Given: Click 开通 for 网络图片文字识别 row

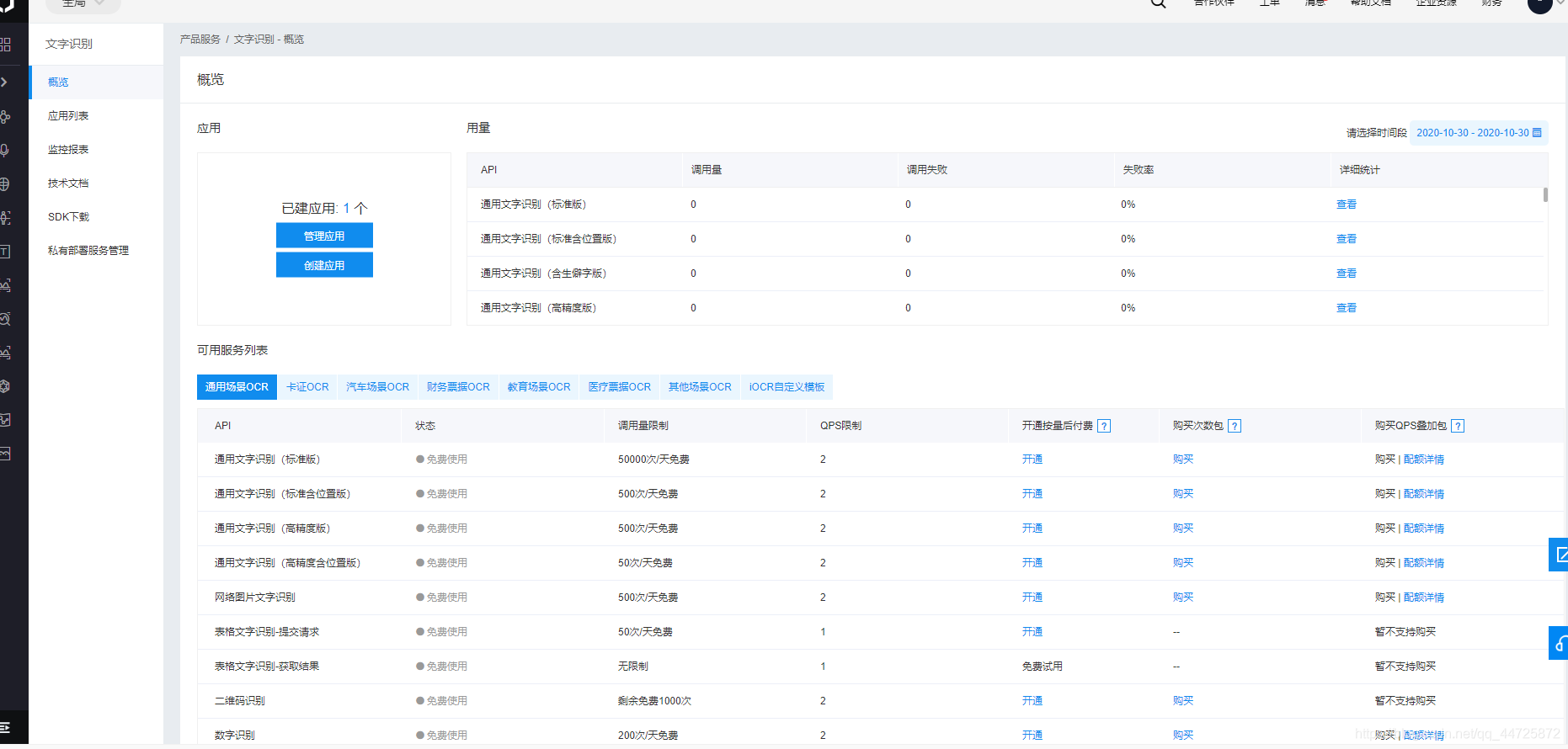Looking at the screenshot, I should (x=1032, y=598).
